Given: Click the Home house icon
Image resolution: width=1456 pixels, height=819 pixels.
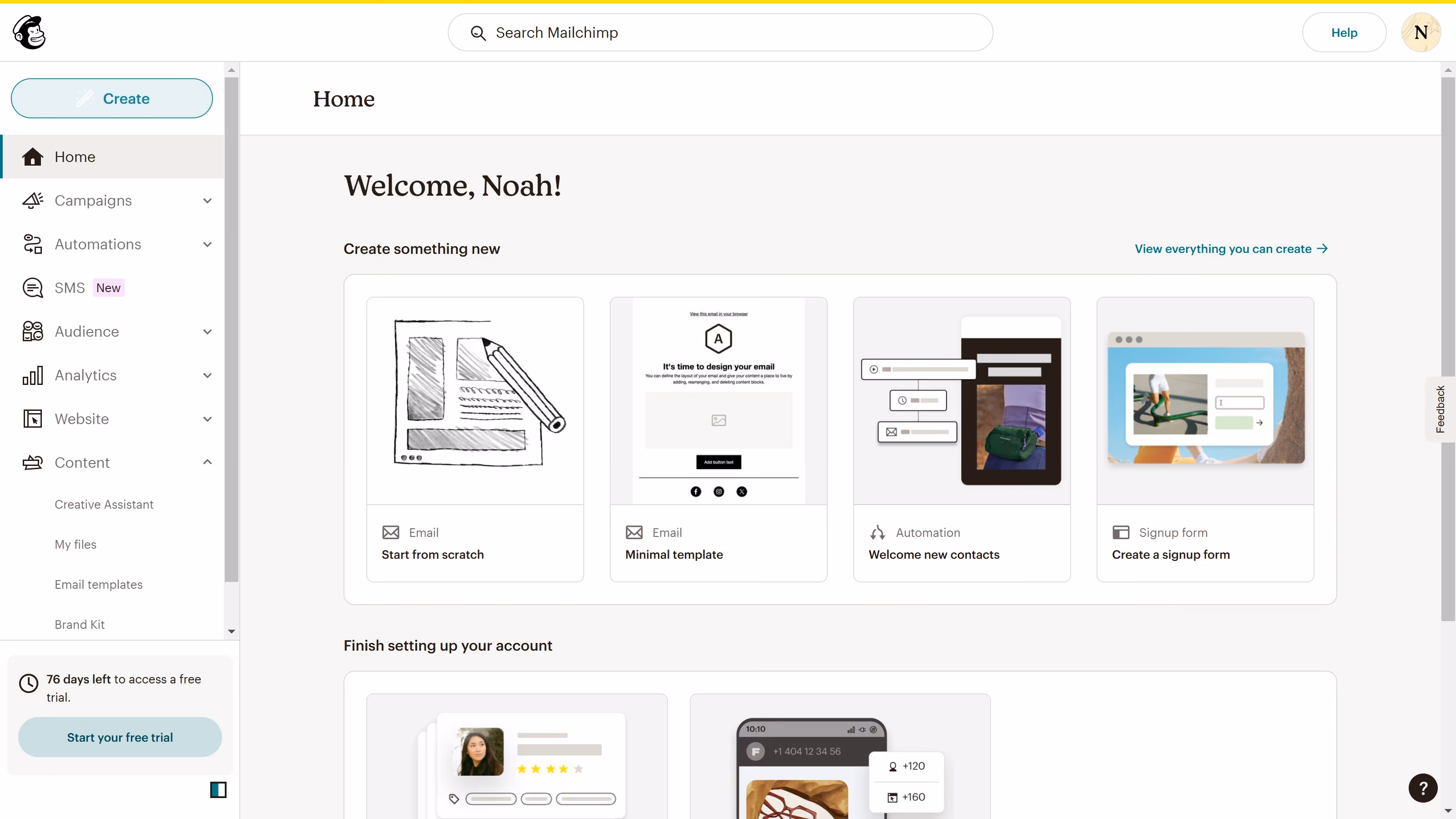Looking at the screenshot, I should pos(32,157).
